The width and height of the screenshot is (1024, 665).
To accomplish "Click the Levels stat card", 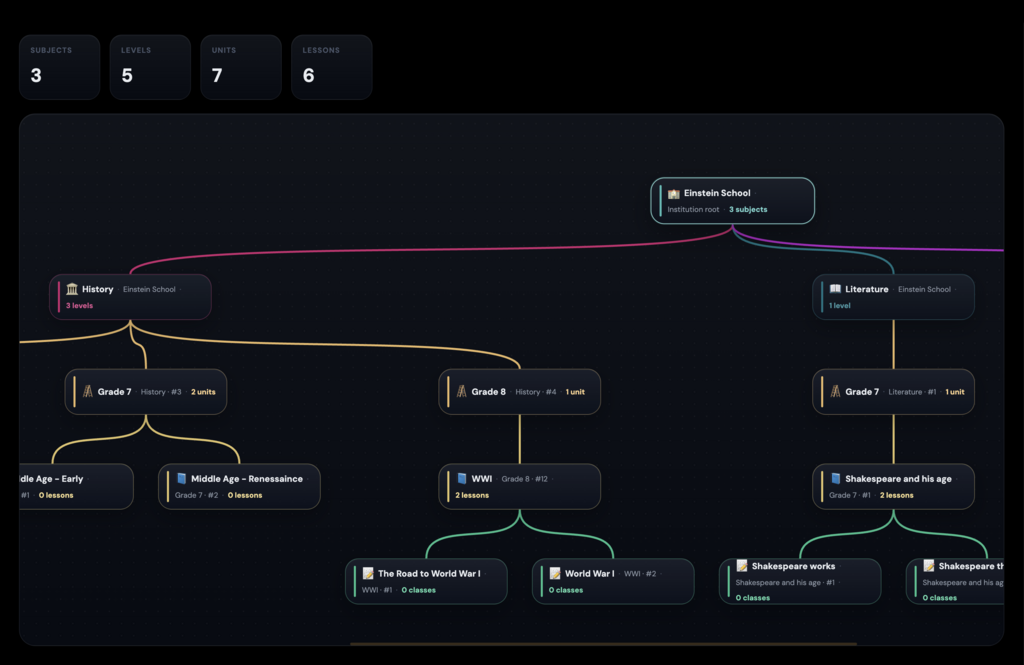I will click(150, 67).
